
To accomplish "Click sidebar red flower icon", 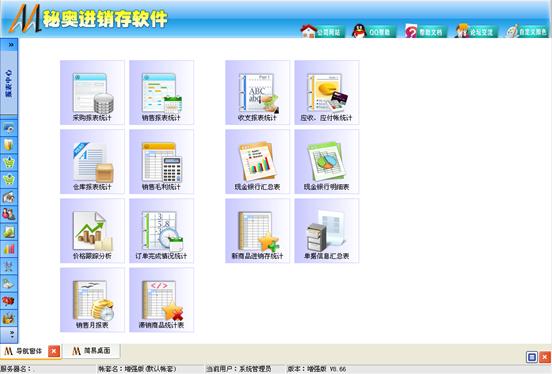I will 9,300.
